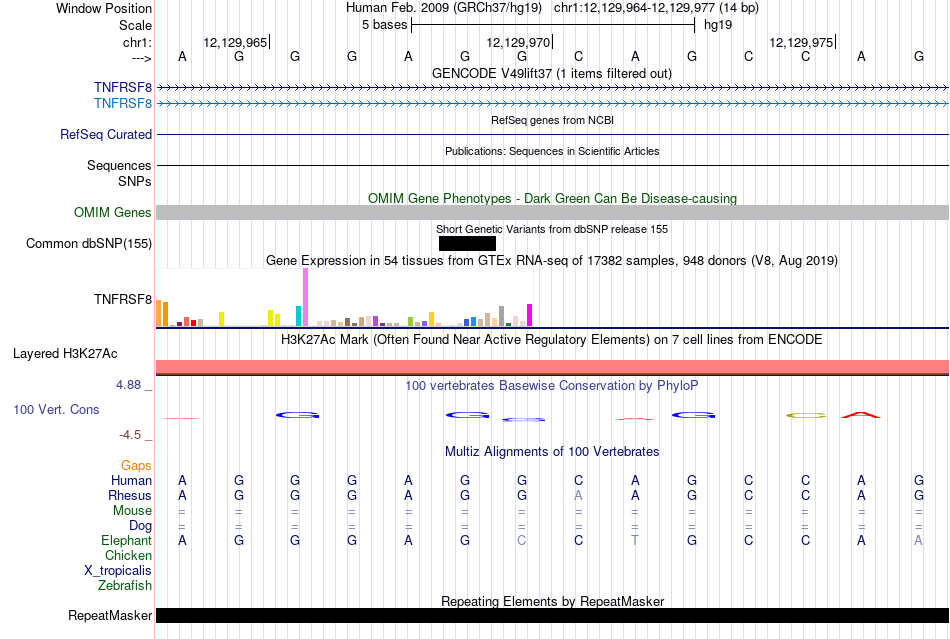Click the chr1:12,129,964-12,129,977 (14 bp) position text
The image size is (950, 639).
click(x=656, y=8)
